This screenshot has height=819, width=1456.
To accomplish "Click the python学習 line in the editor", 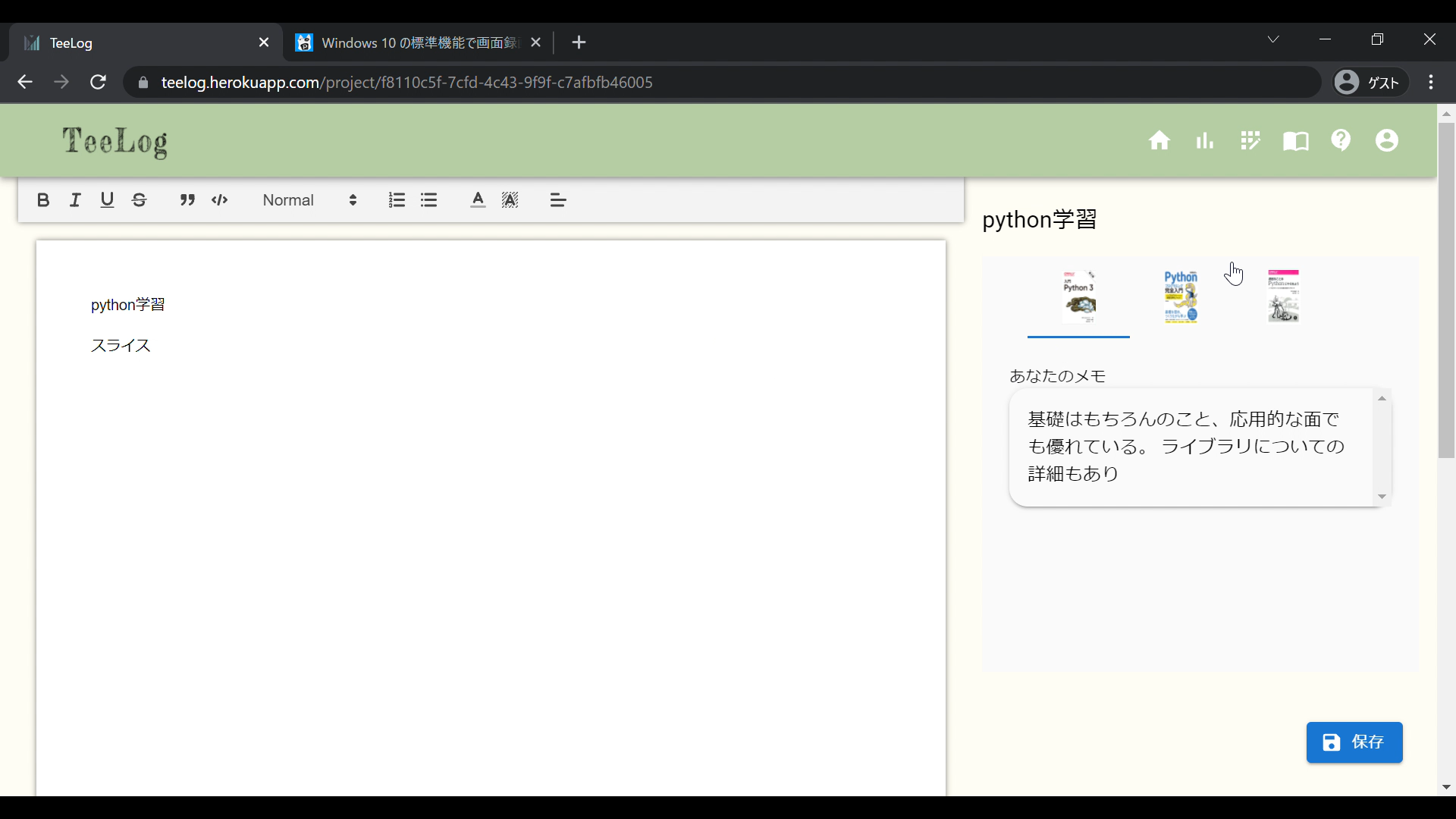I will 128,305.
